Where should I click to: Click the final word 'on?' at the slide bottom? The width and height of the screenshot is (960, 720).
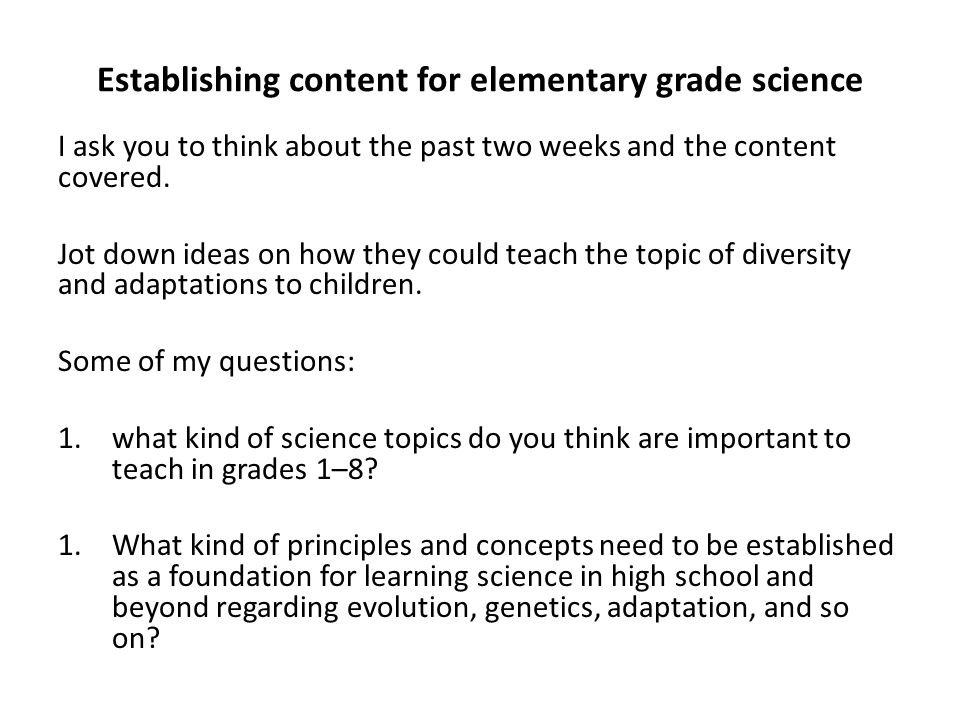[x=135, y=639]
